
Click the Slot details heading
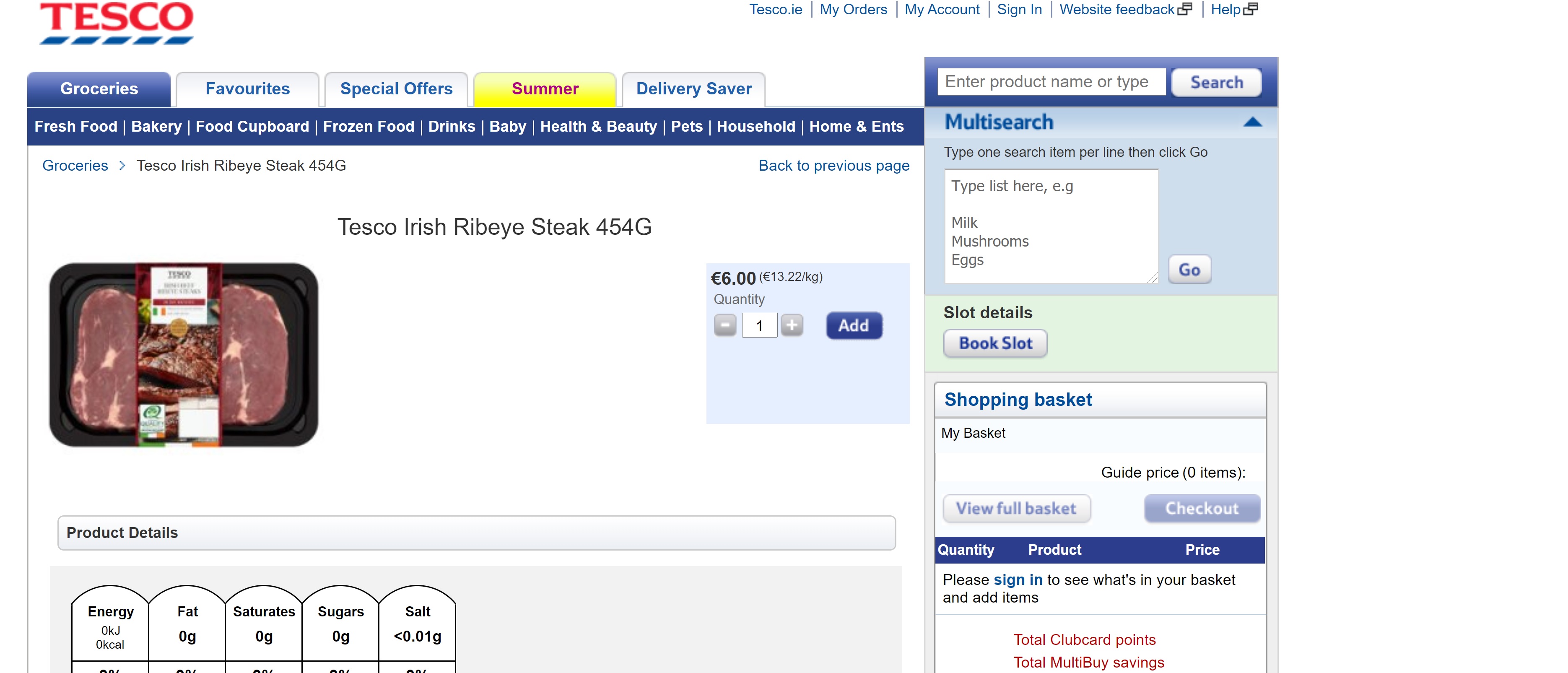988,312
